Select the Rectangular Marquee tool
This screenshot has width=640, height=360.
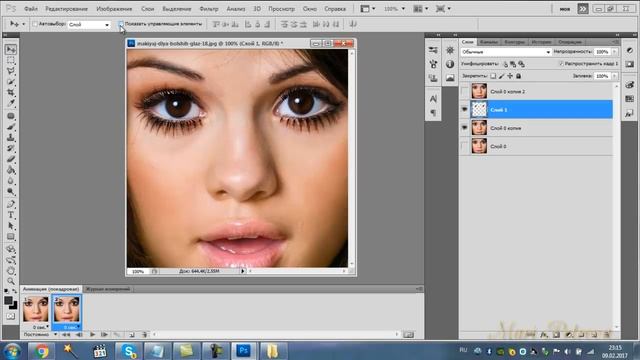click(x=11, y=60)
